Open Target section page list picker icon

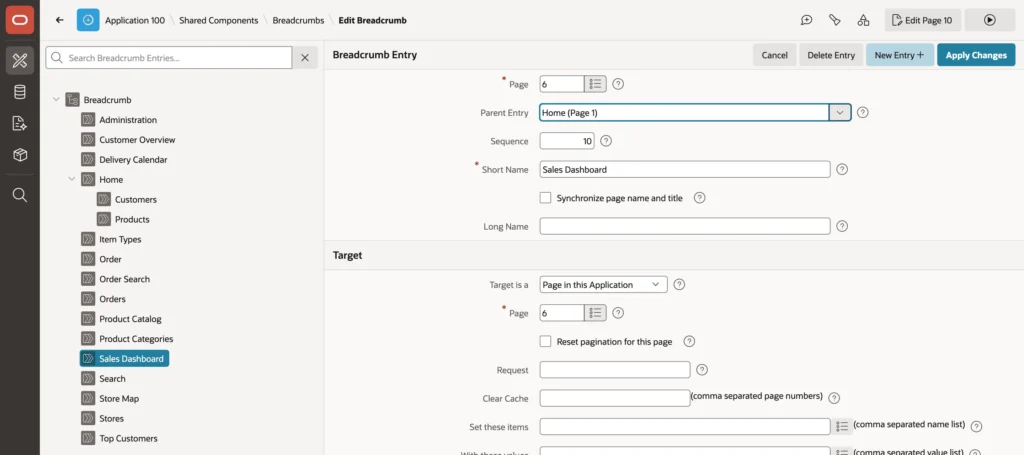(595, 313)
